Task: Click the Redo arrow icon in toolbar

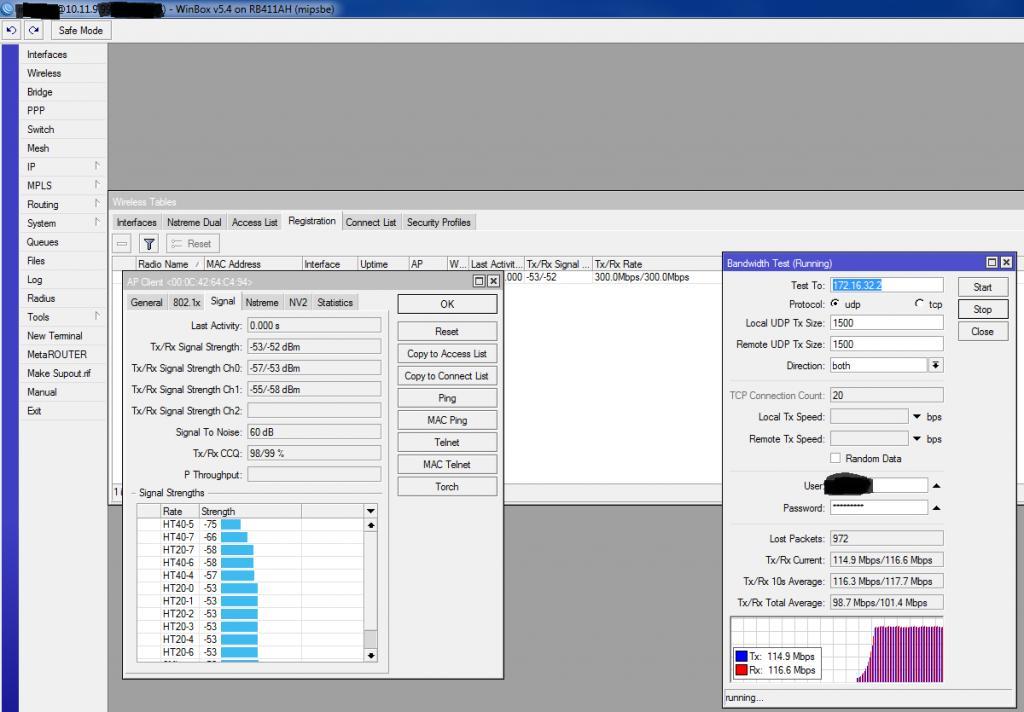Action: pyautogui.click(x=33, y=30)
